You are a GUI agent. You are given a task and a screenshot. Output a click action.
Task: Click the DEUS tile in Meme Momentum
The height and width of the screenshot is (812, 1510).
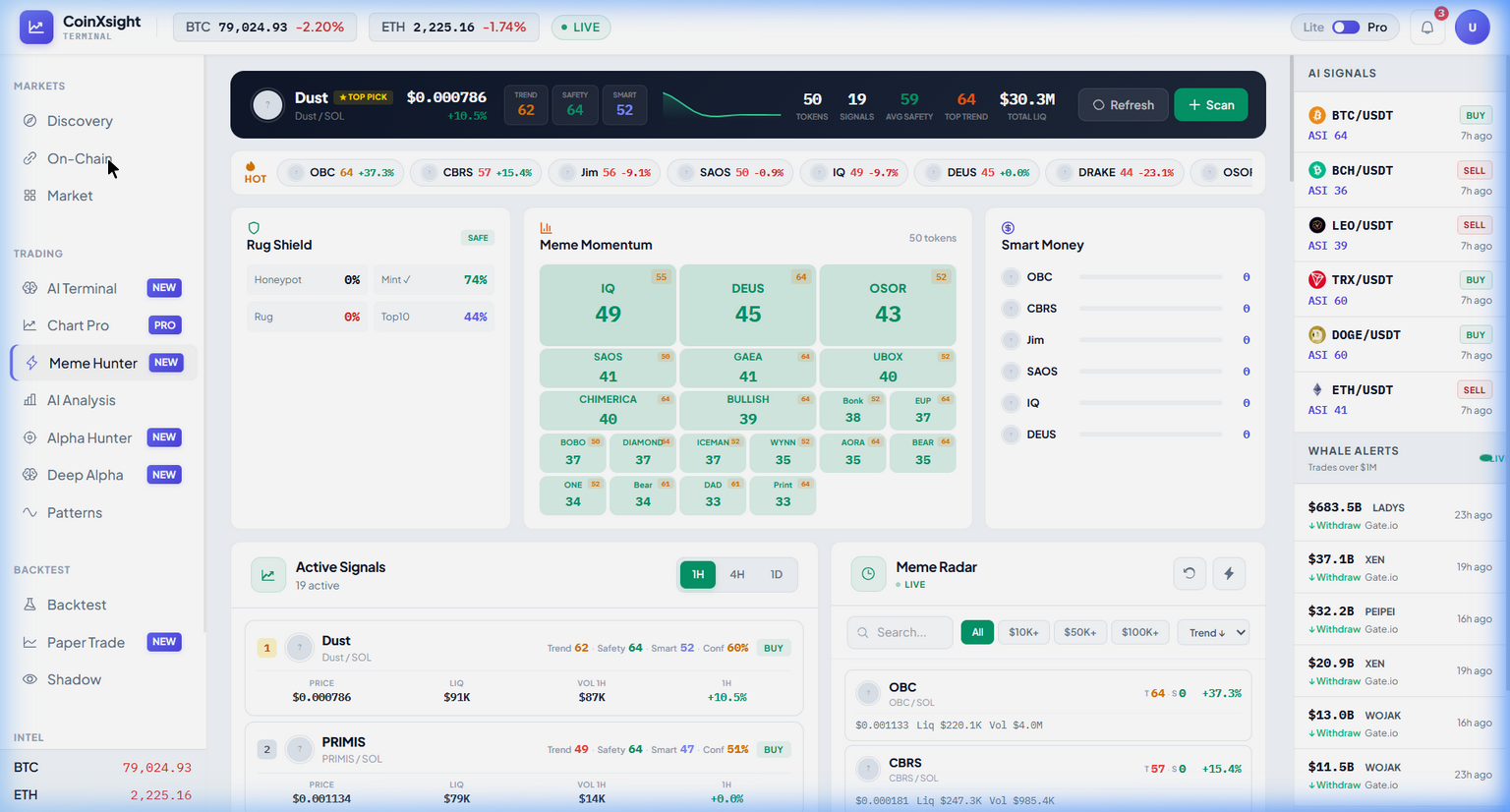click(x=748, y=305)
